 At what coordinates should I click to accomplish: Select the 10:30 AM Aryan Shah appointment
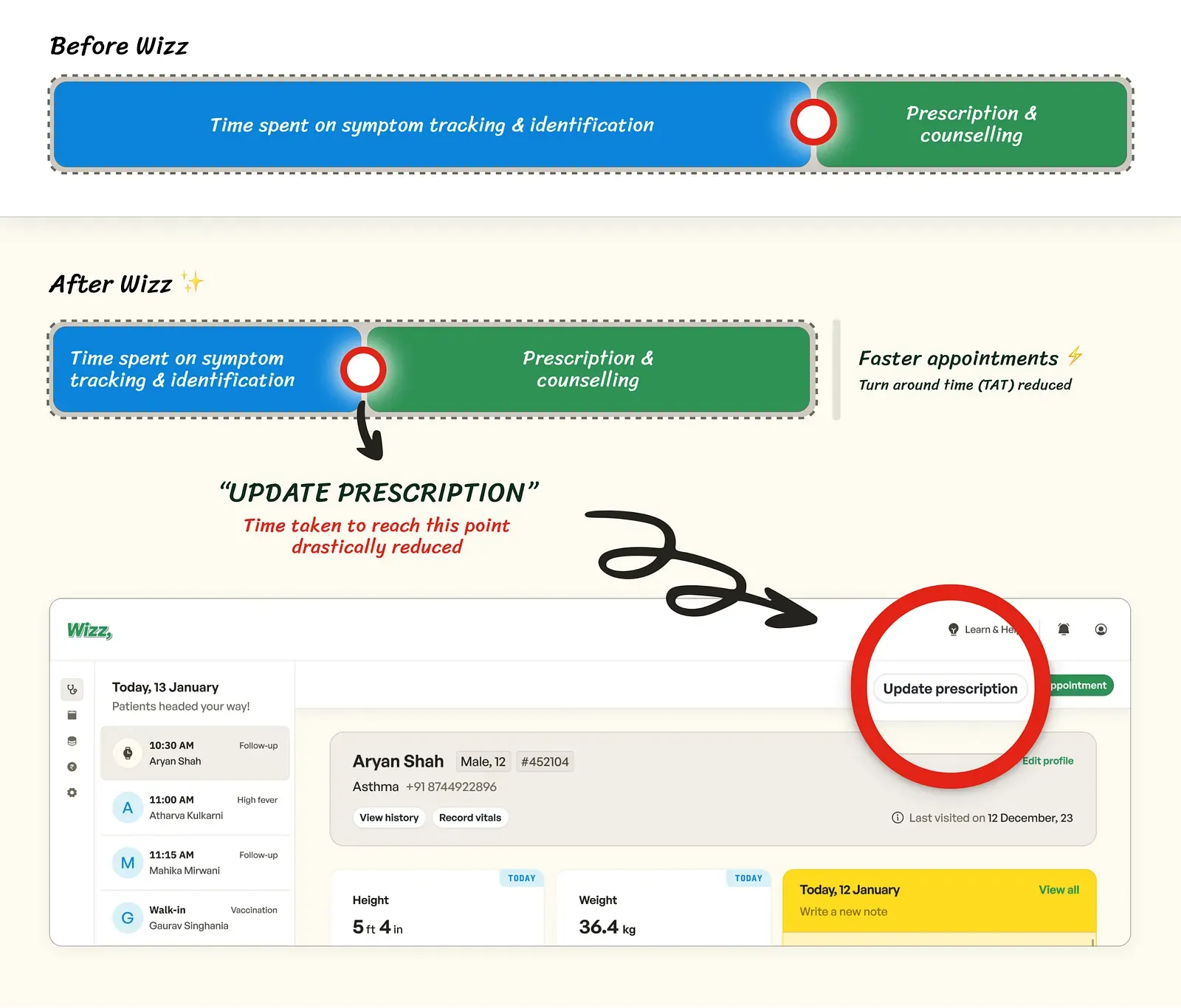pyautogui.click(x=195, y=753)
